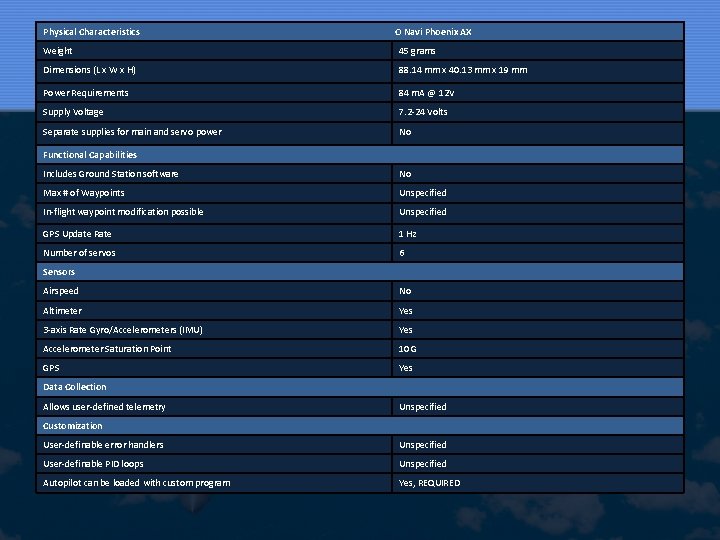Select the 'Airspeed' row label
This screenshot has width=720, height=540.
[60, 291]
